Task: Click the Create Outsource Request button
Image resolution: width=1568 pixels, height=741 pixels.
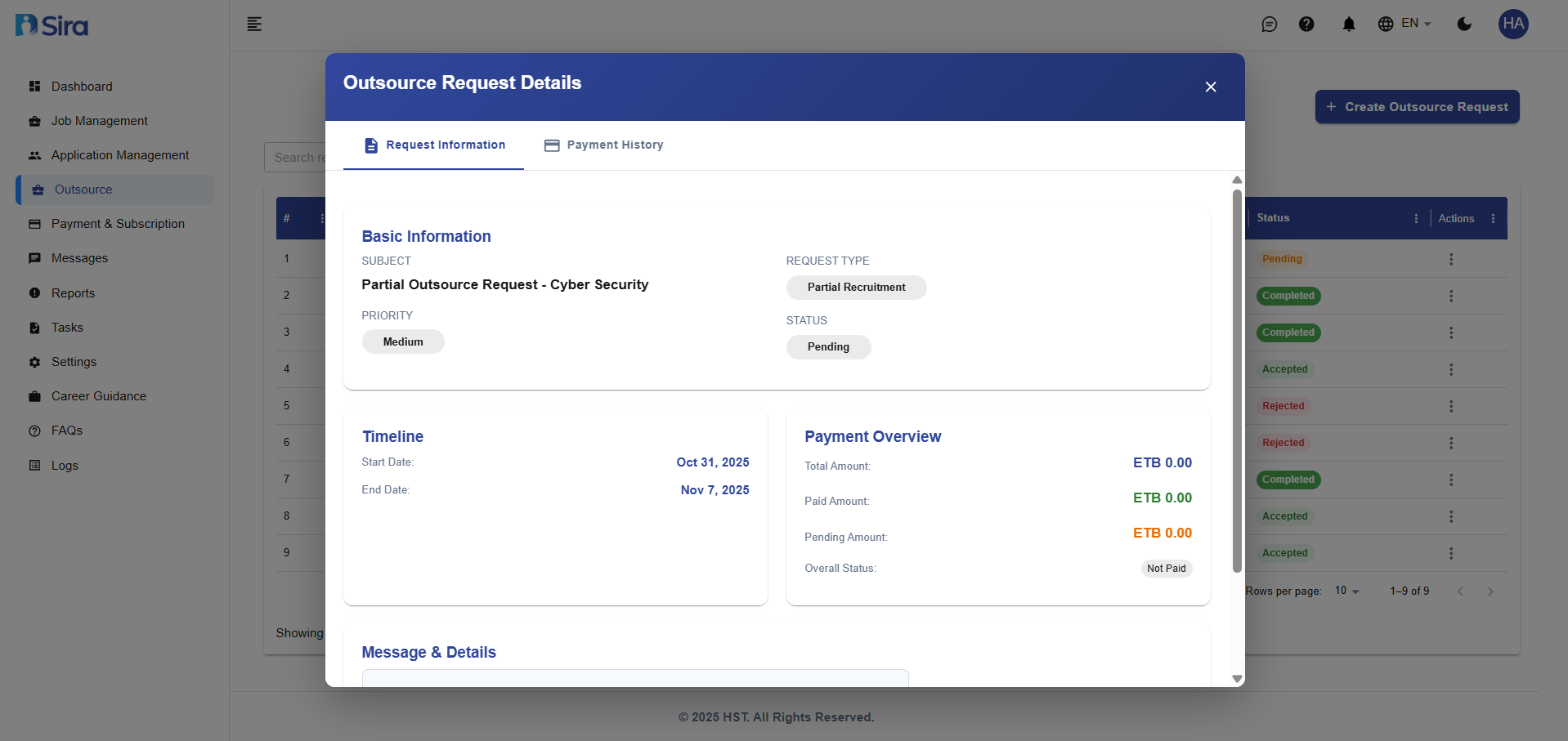Action: click(x=1417, y=106)
